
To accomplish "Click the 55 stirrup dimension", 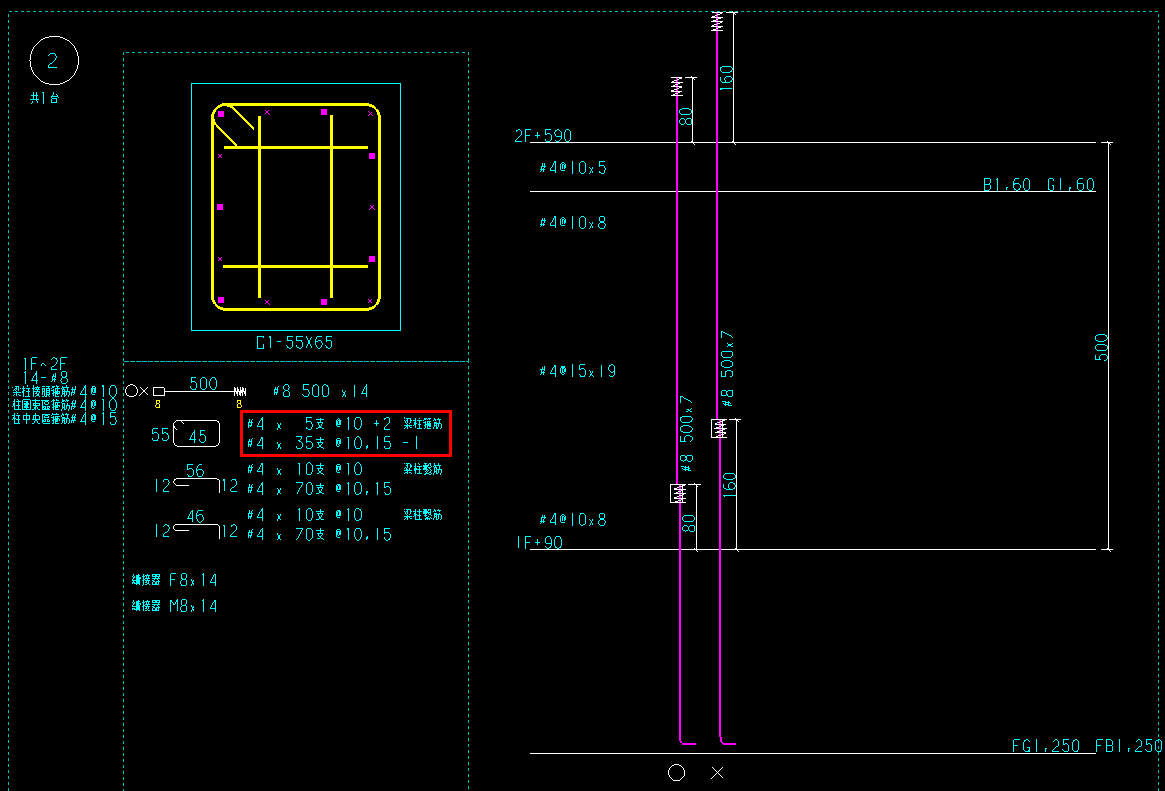I will point(160,434).
